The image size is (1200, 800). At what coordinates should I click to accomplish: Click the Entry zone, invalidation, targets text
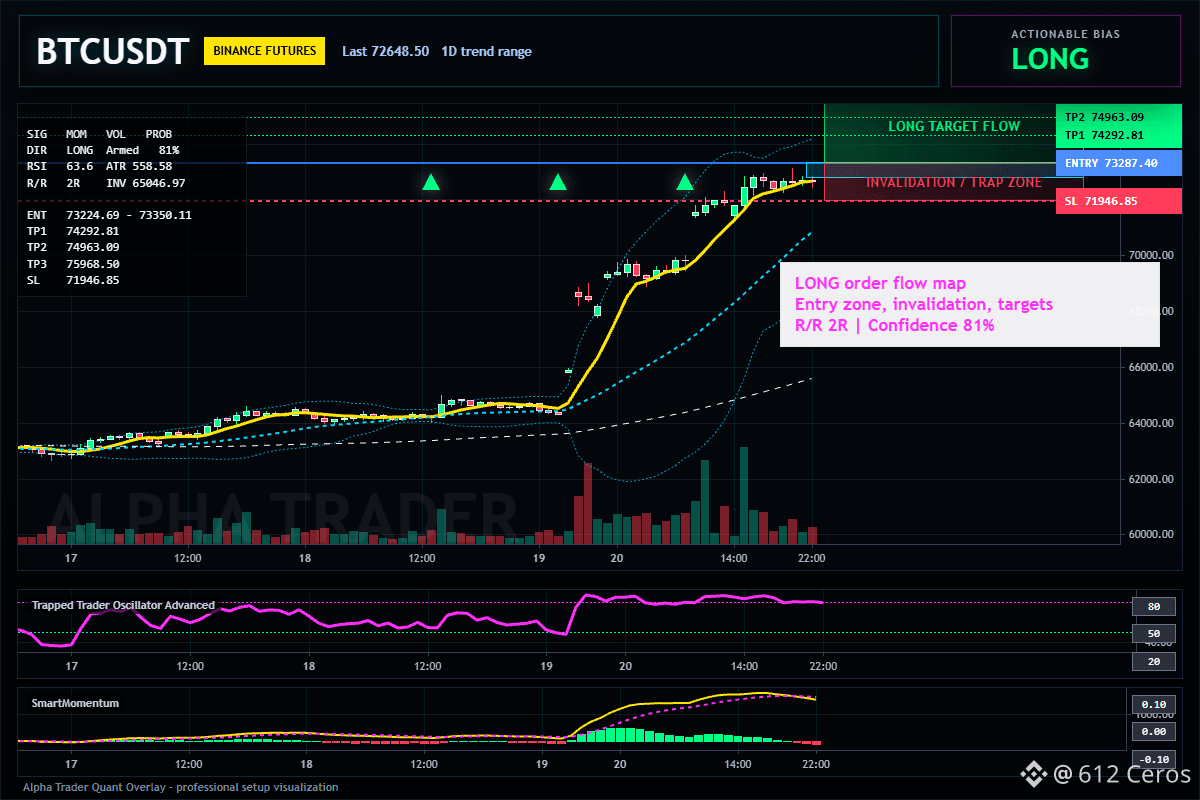(923, 304)
